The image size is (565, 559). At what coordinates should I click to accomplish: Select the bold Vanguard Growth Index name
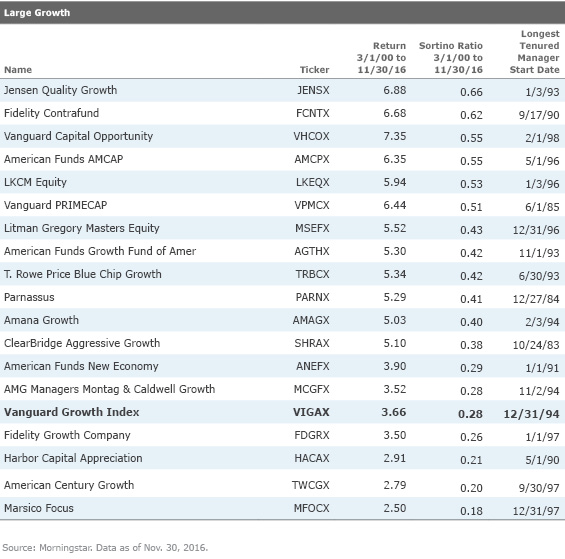tap(72, 412)
